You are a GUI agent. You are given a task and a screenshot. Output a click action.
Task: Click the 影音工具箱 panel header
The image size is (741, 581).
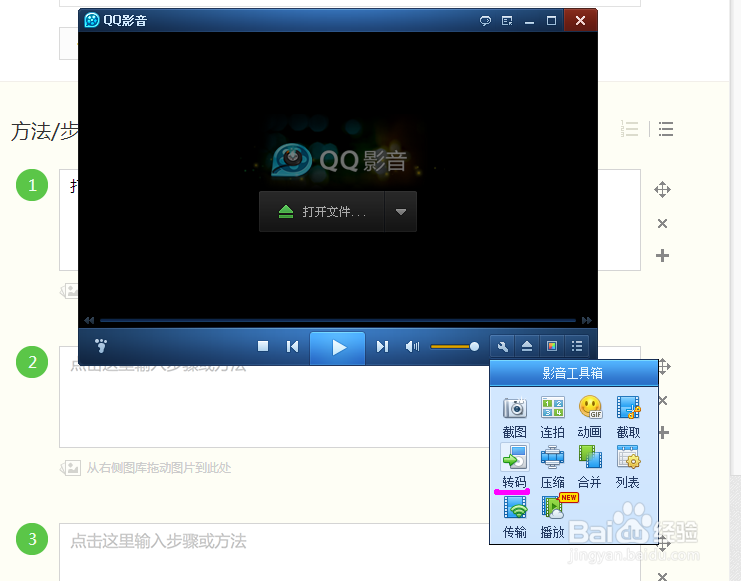coord(574,373)
